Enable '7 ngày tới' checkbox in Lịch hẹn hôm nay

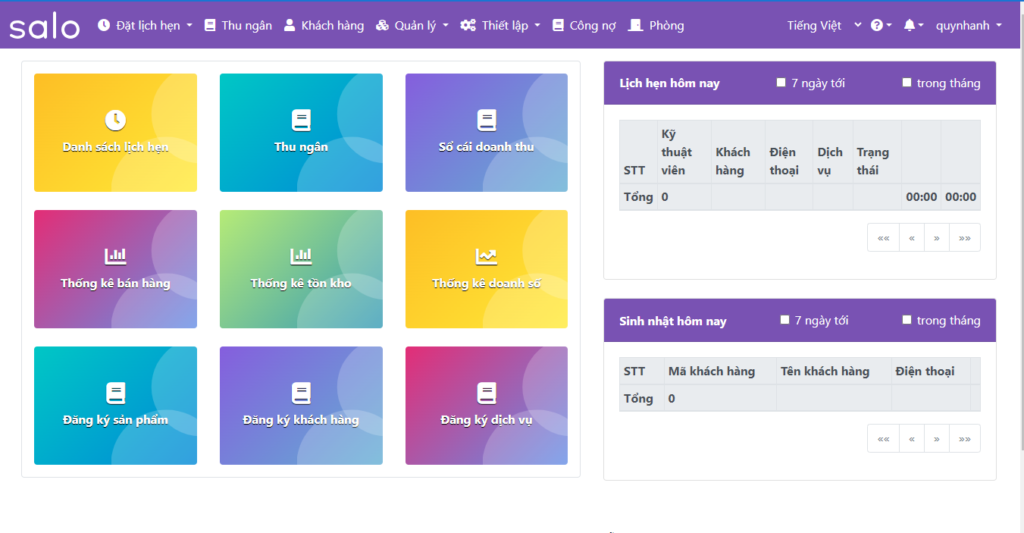point(781,83)
